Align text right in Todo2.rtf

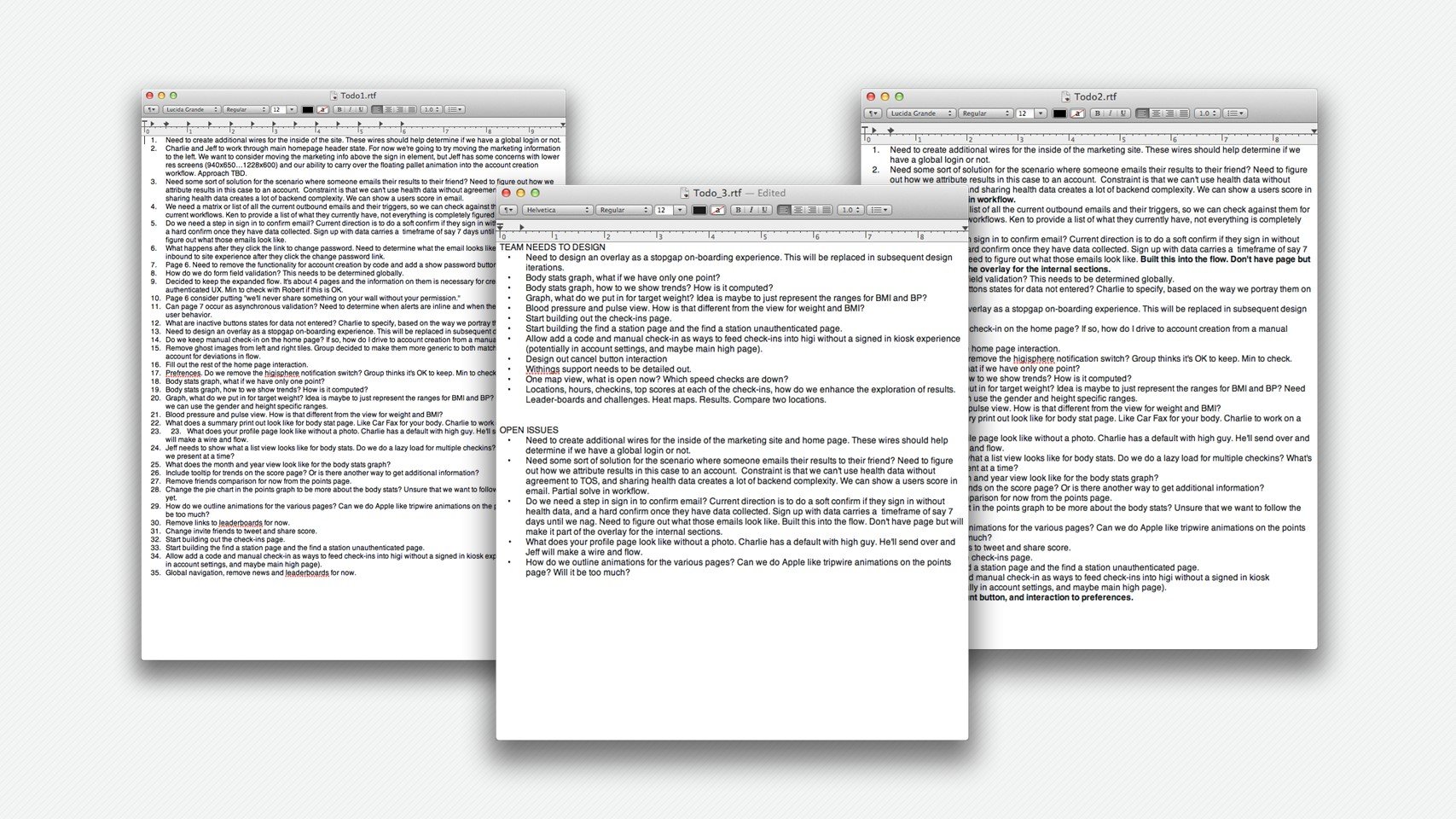click(1169, 113)
